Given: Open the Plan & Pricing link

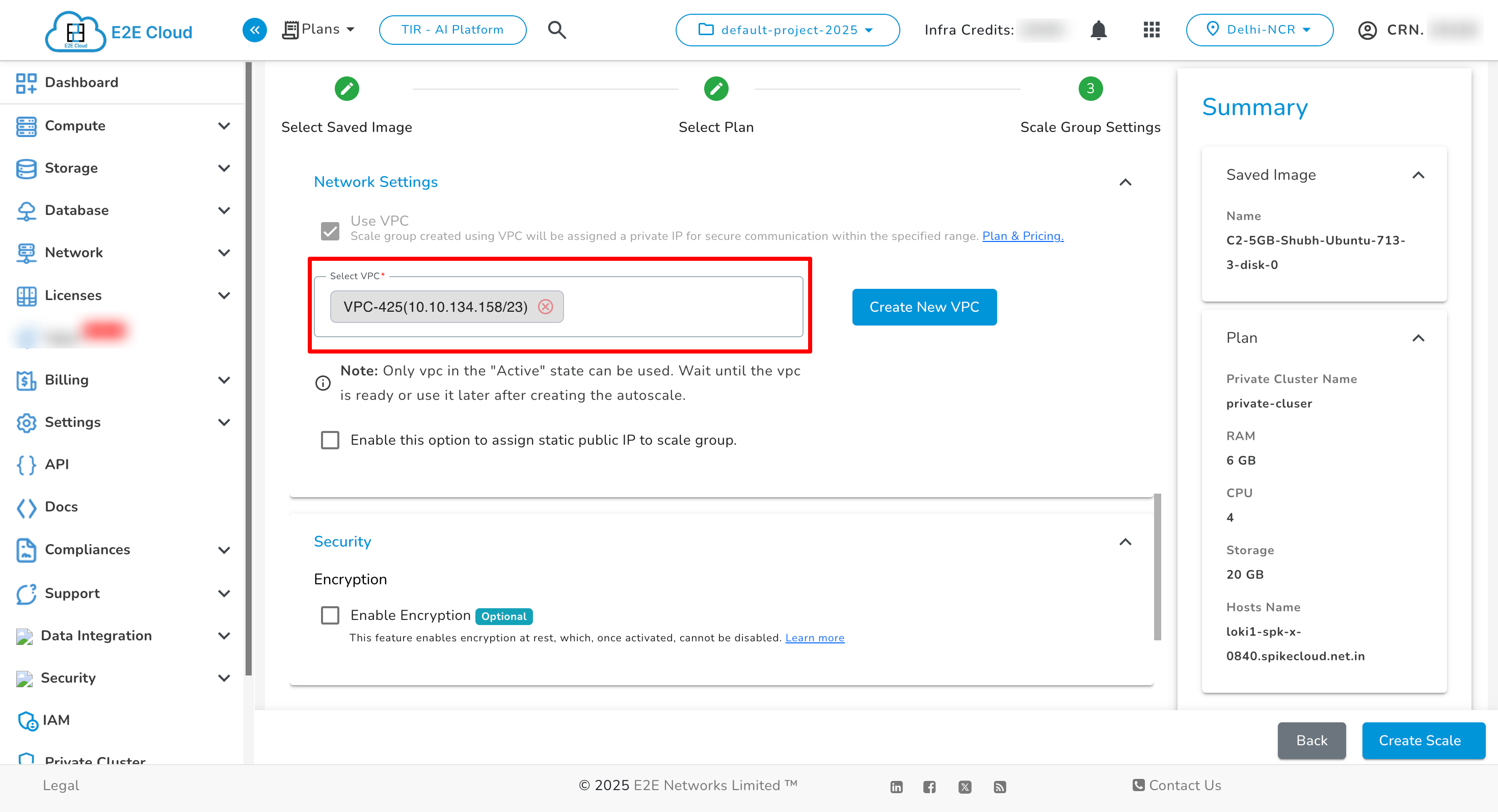Looking at the screenshot, I should (1022, 236).
